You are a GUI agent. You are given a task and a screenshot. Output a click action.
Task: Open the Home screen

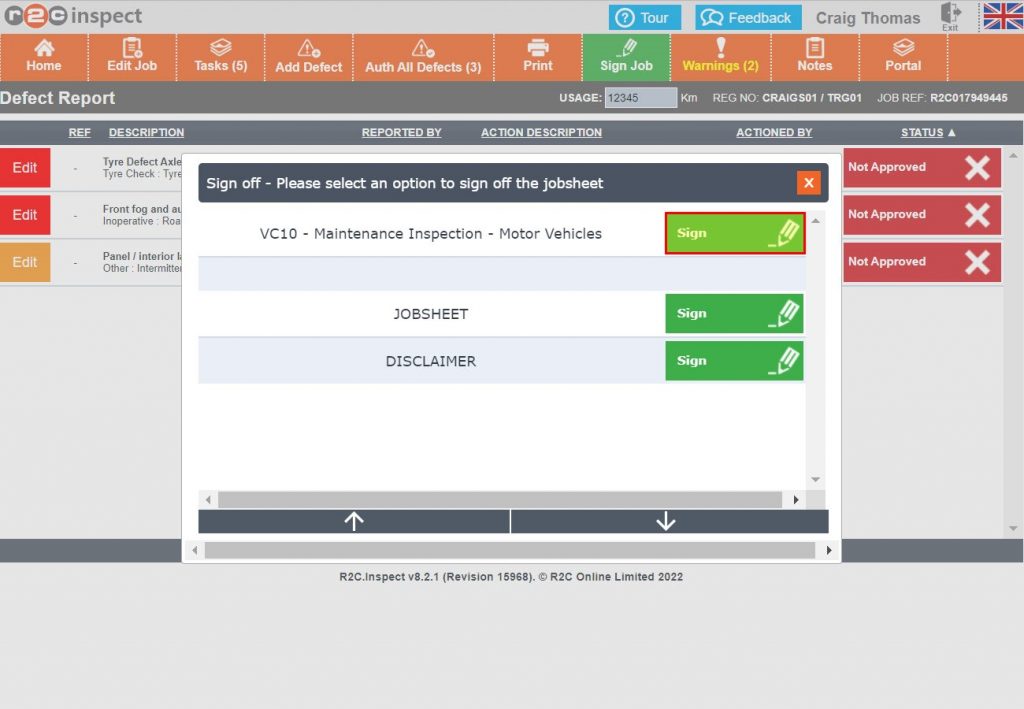point(44,57)
